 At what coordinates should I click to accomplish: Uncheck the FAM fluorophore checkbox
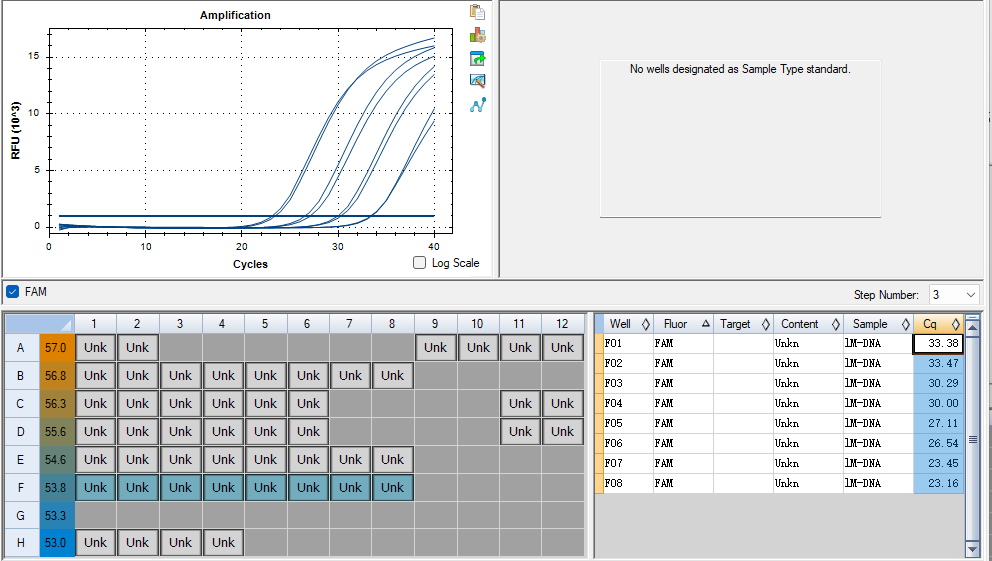point(12,292)
